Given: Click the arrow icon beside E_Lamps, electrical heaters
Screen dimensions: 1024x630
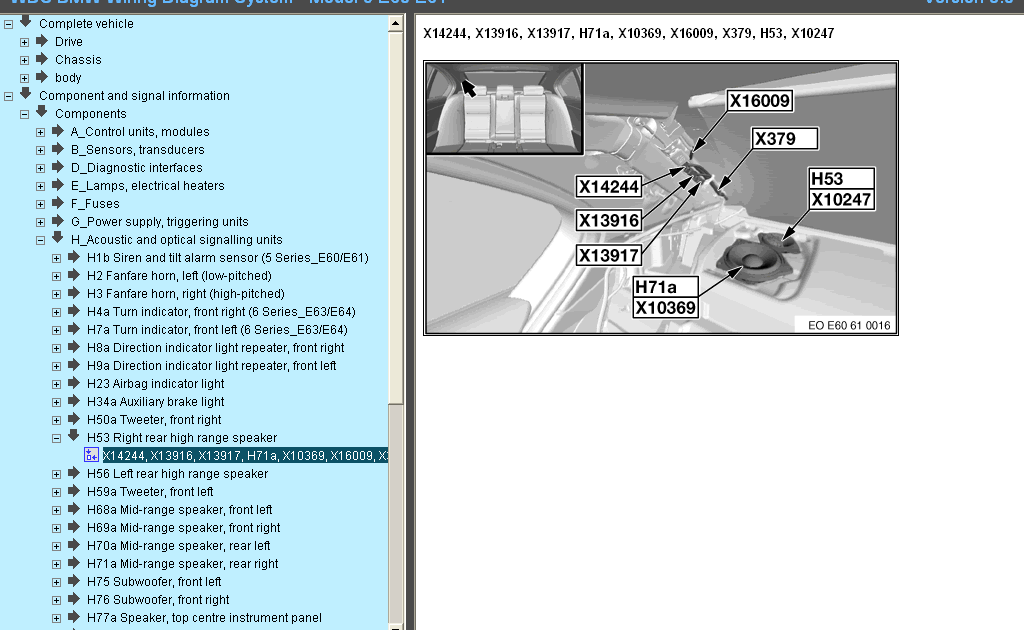Looking at the screenshot, I should point(57,185).
